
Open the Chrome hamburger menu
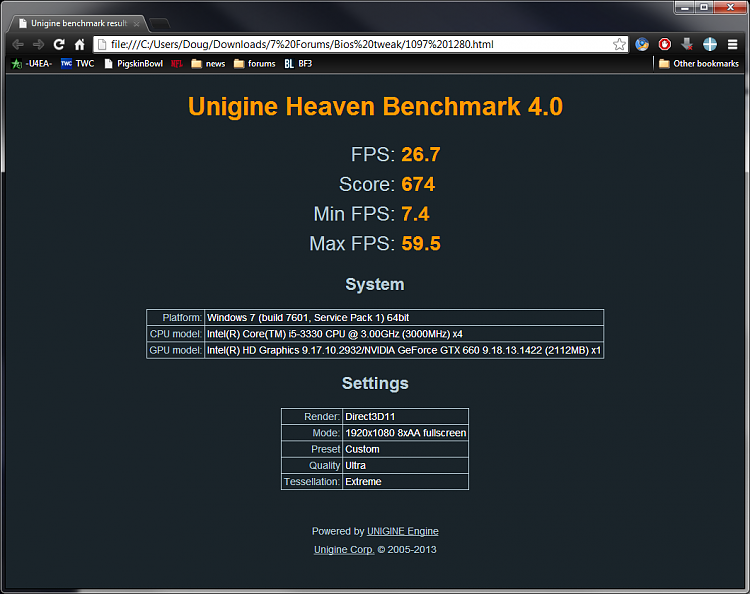click(732, 44)
